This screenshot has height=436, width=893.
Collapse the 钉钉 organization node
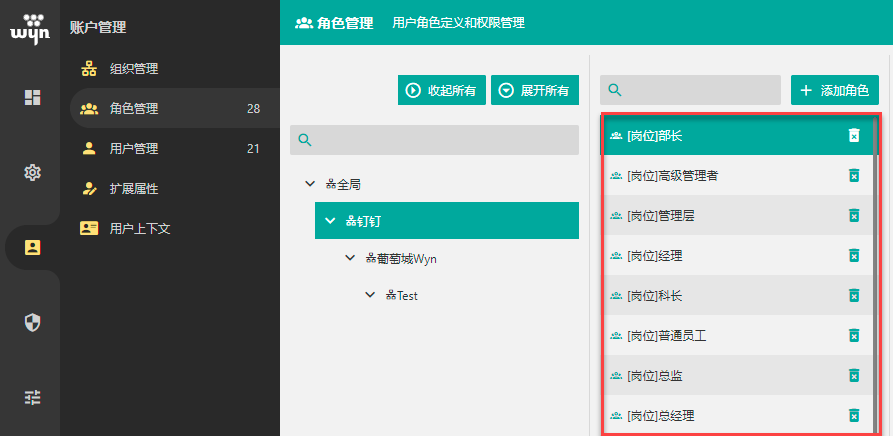click(x=330, y=221)
